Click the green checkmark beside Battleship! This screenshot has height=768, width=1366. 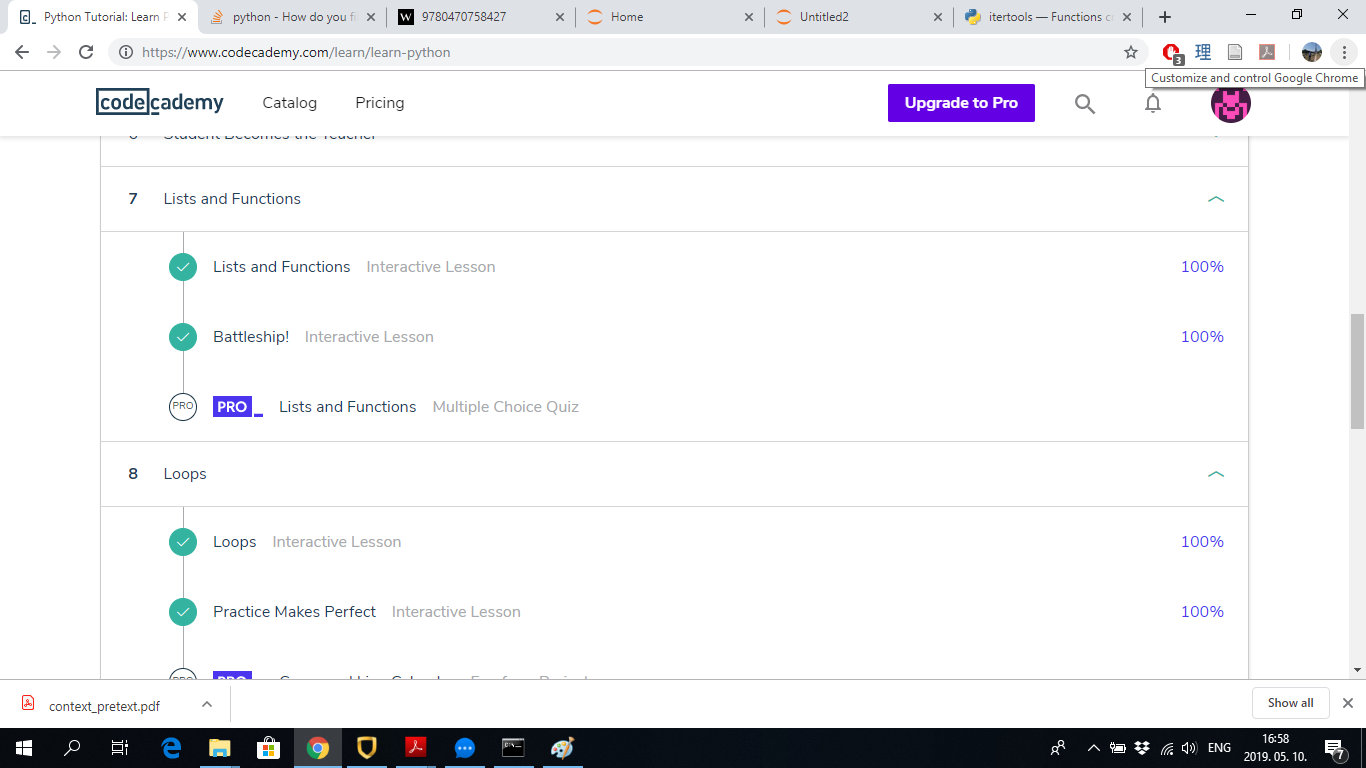(x=183, y=337)
